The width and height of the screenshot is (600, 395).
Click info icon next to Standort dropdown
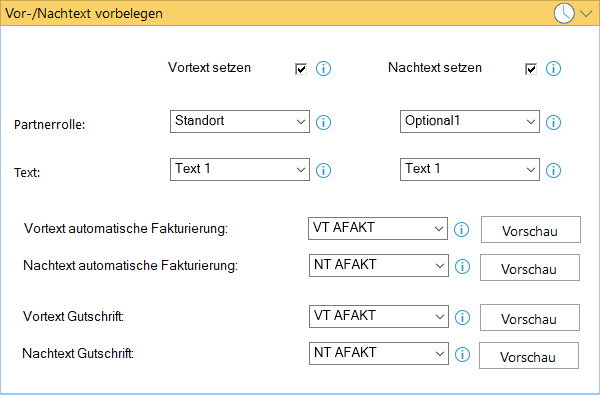(x=323, y=122)
